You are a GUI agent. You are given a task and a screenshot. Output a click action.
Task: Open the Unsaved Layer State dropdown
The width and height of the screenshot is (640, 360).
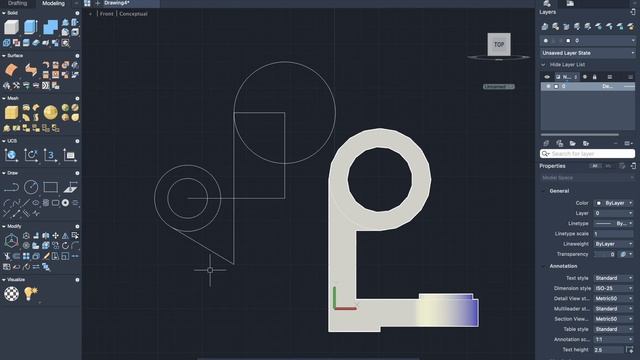(x=588, y=53)
